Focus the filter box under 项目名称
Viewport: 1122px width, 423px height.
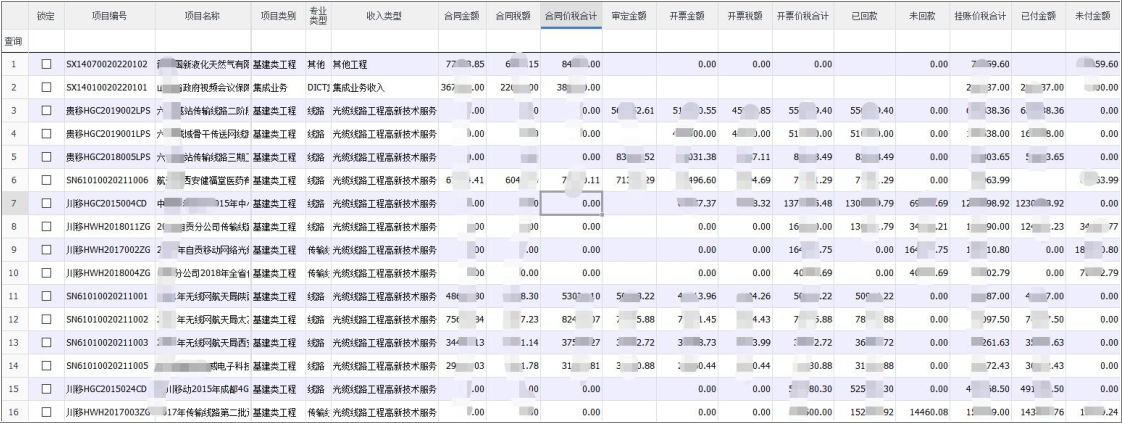pyautogui.click(x=203, y=42)
